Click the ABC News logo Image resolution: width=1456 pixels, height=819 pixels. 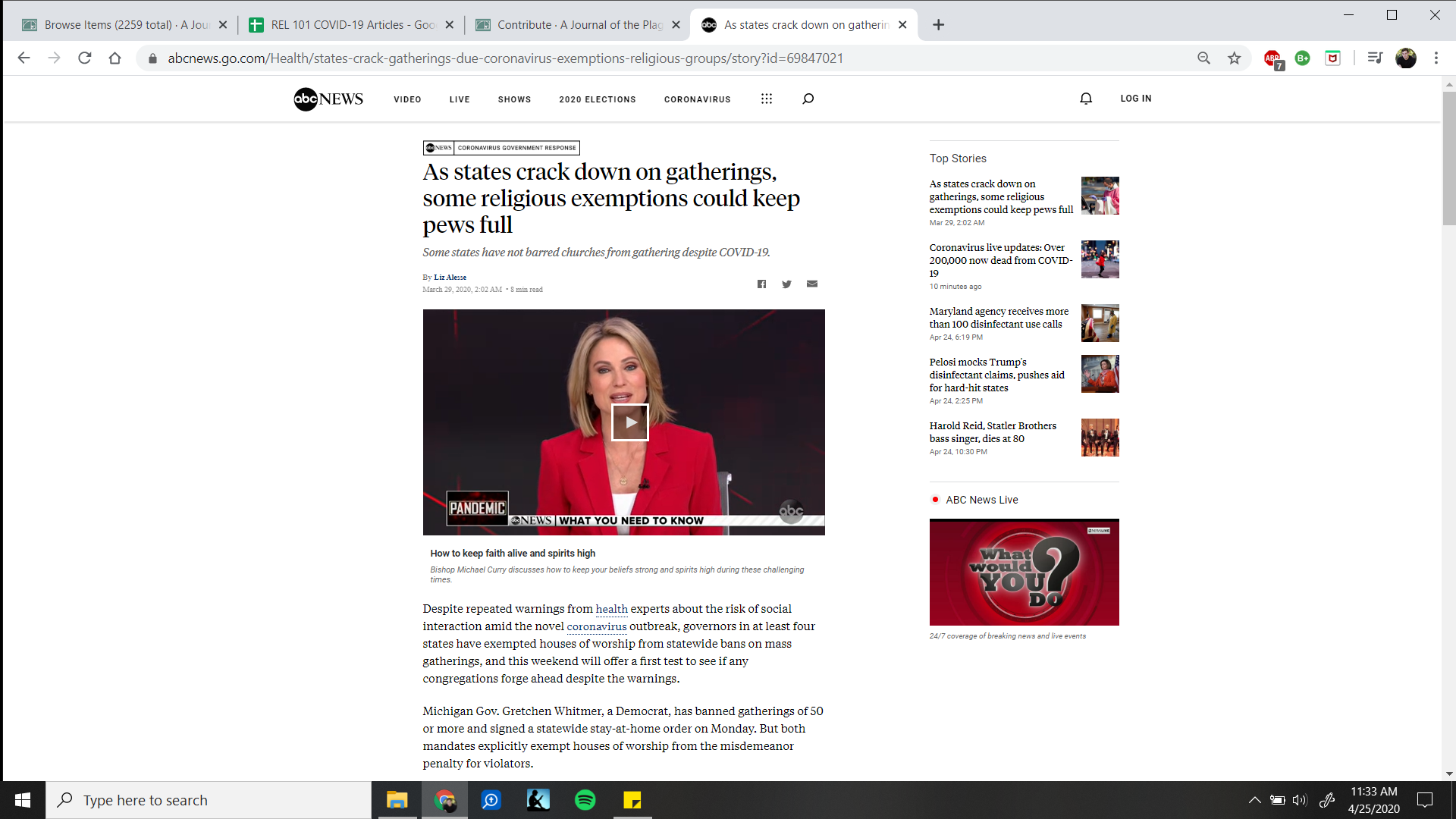tap(328, 99)
